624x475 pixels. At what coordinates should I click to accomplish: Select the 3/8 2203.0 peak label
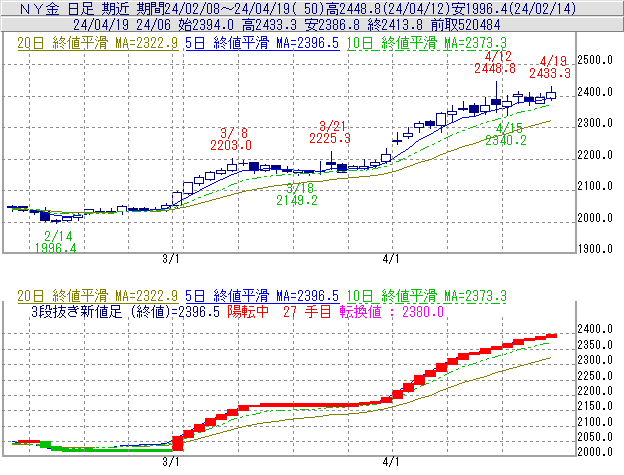tap(231, 139)
